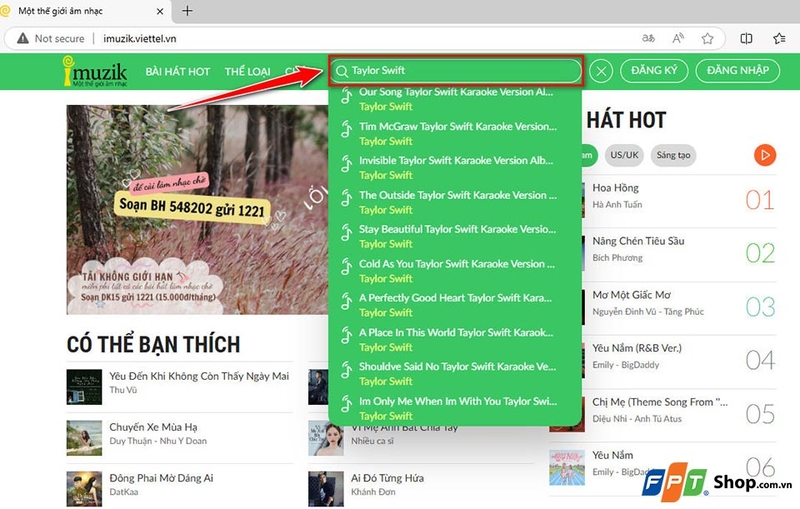Click the Taylor Swift search field

click(455, 70)
